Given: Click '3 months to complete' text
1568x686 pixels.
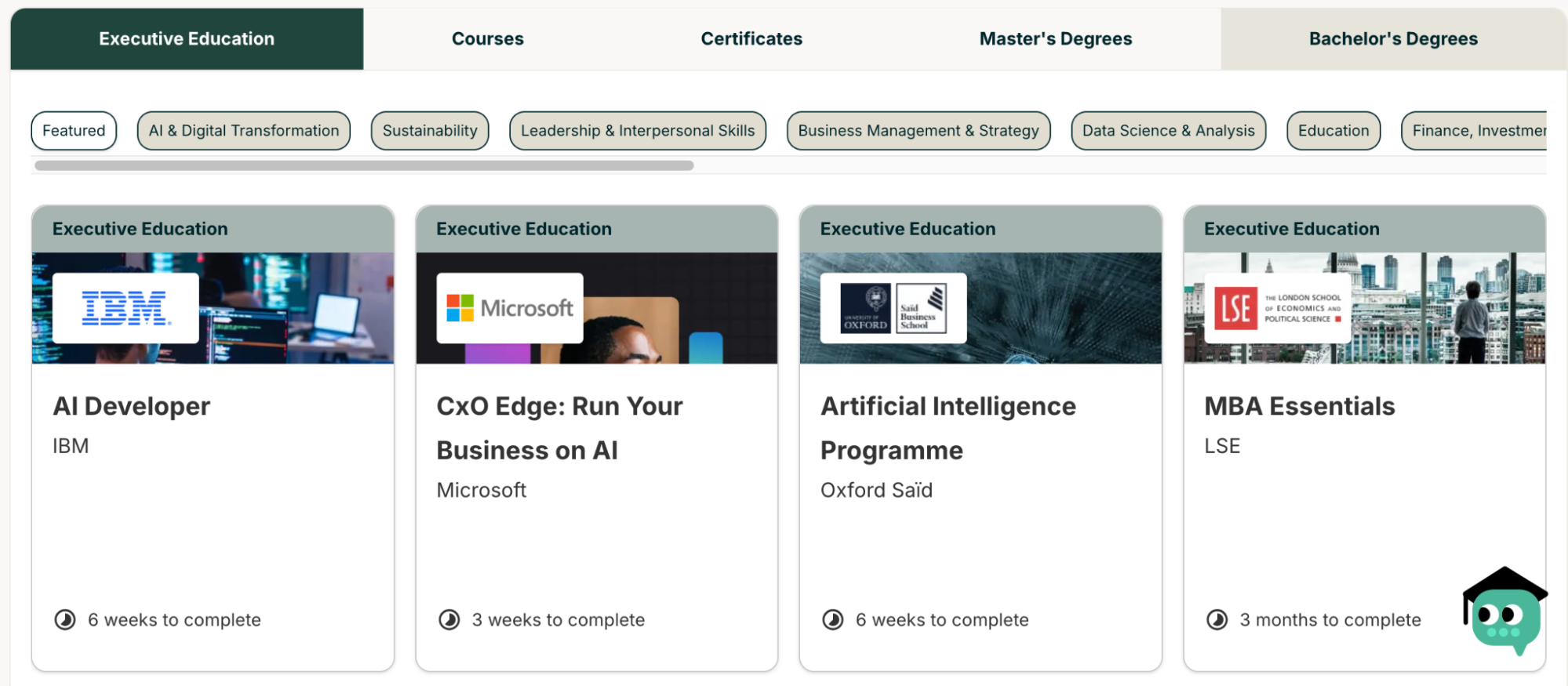Looking at the screenshot, I should point(1330,620).
